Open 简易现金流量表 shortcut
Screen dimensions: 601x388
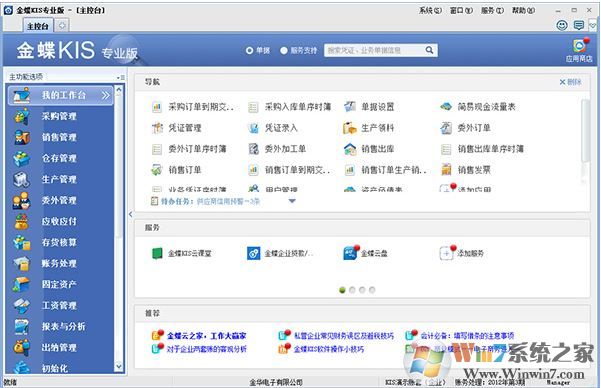(x=478, y=107)
